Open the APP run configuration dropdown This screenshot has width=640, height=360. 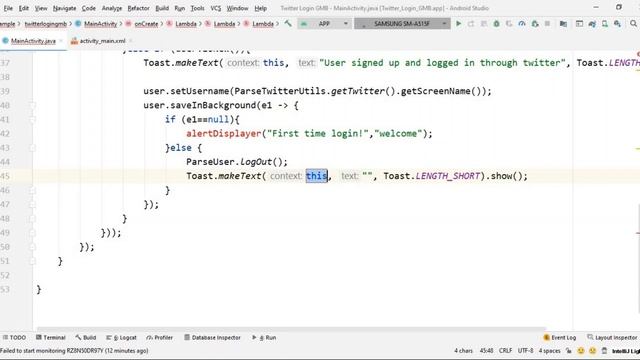coord(324,24)
